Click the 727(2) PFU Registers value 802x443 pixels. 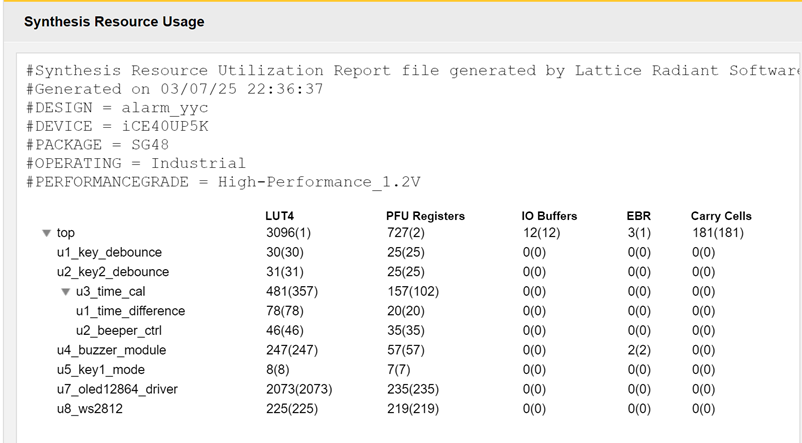pos(406,233)
